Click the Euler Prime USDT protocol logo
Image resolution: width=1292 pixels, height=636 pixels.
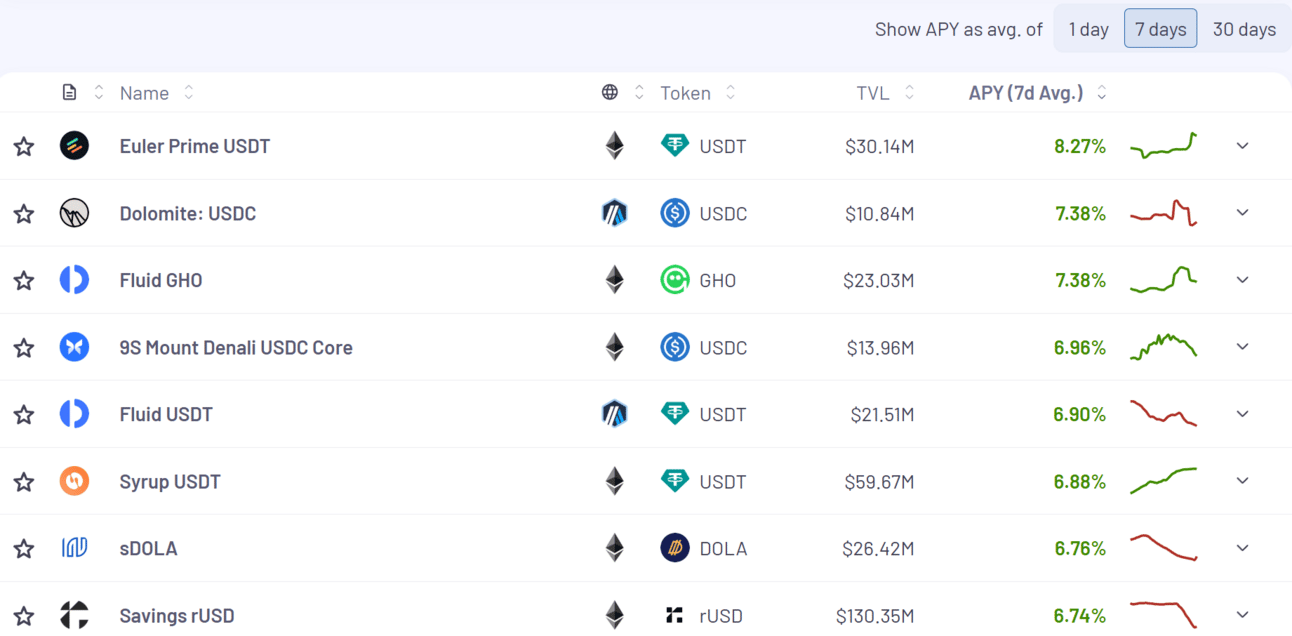point(74,146)
